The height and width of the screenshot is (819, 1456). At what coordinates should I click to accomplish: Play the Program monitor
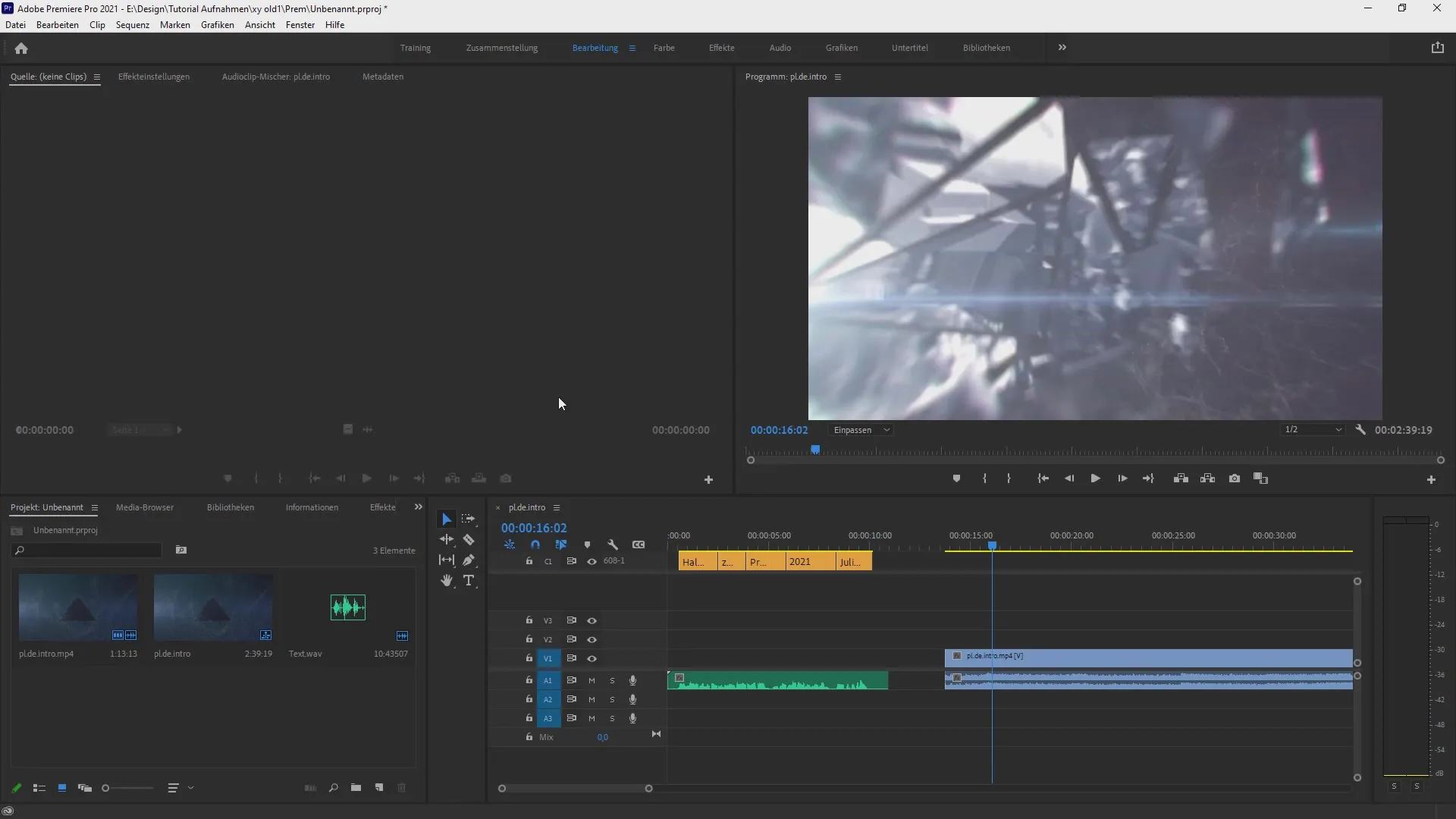(x=1096, y=479)
